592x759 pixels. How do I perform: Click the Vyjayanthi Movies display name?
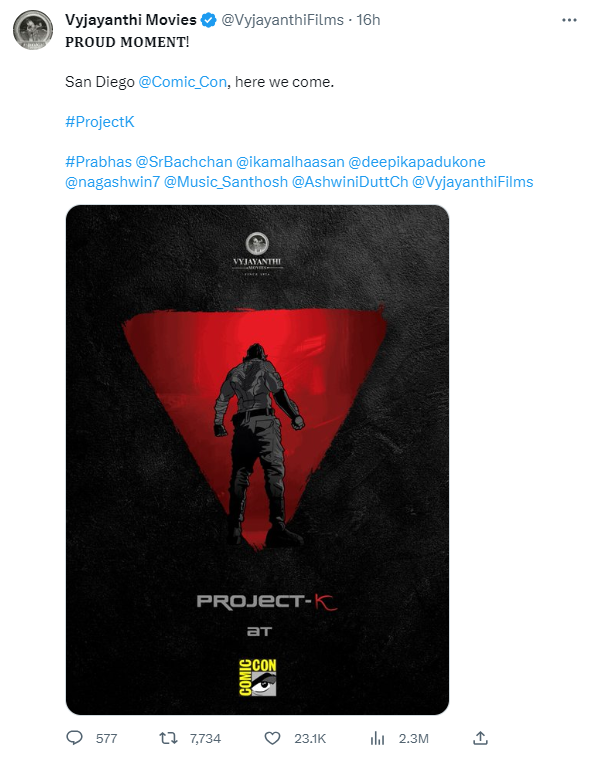click(131, 20)
